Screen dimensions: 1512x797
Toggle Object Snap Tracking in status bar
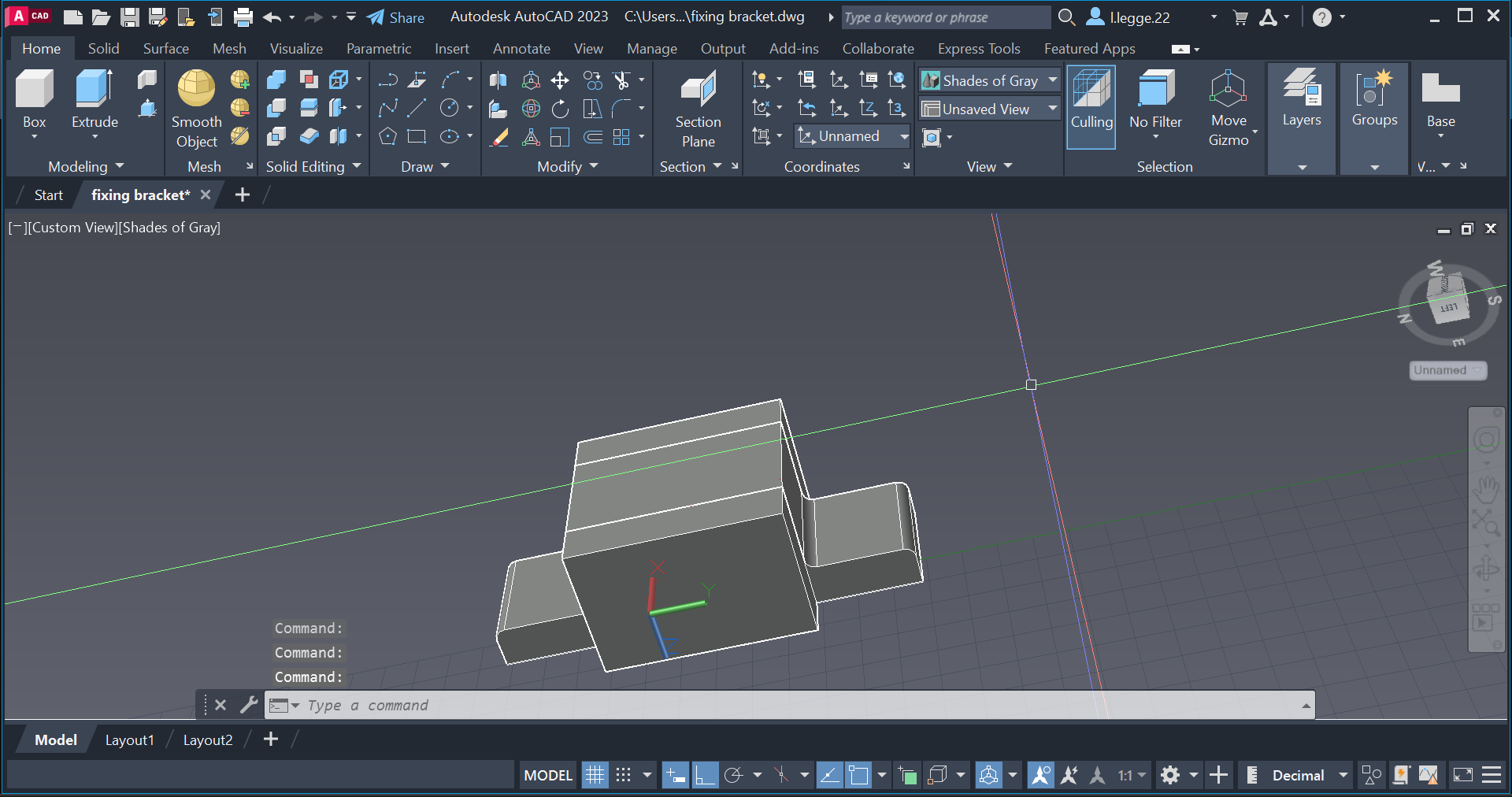[x=829, y=775]
